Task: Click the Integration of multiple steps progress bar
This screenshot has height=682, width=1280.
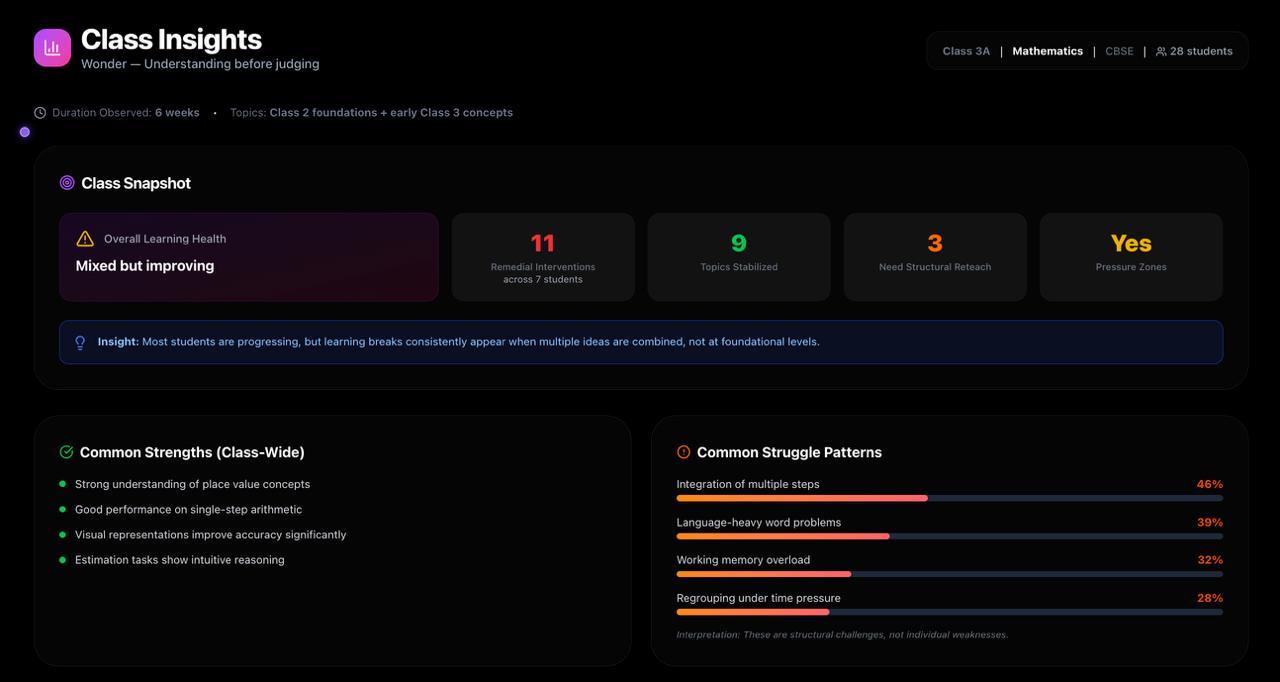Action: pyautogui.click(x=949, y=498)
